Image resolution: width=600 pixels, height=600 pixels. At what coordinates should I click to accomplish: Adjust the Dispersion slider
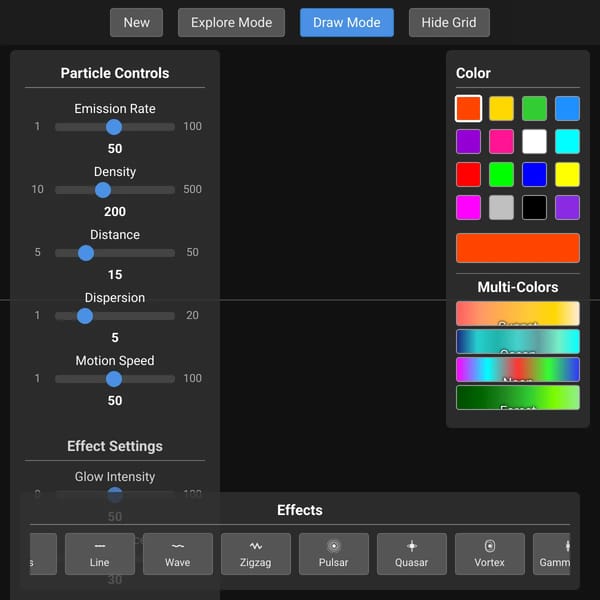115,316
